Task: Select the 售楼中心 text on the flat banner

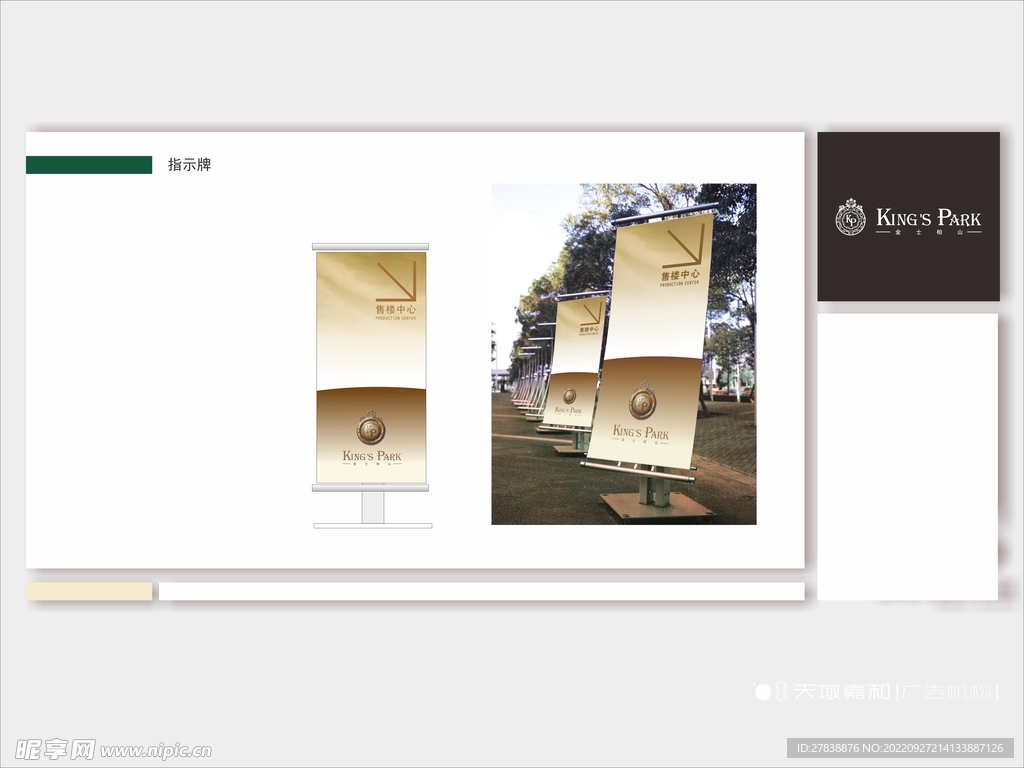Action: point(396,310)
